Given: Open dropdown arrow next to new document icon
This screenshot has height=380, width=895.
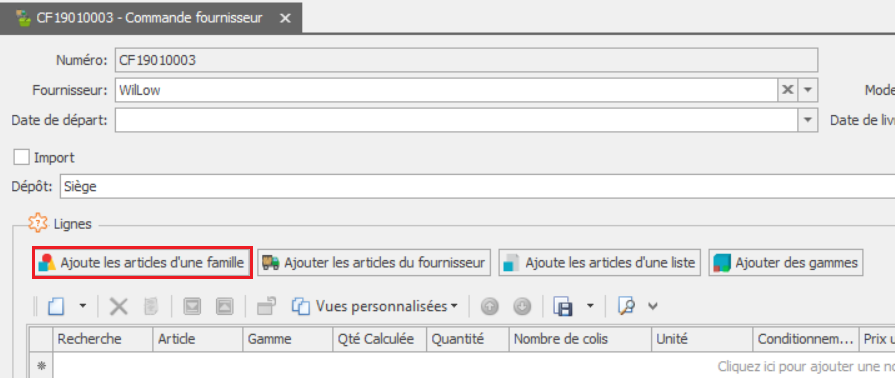Looking at the screenshot, I should tap(83, 307).
